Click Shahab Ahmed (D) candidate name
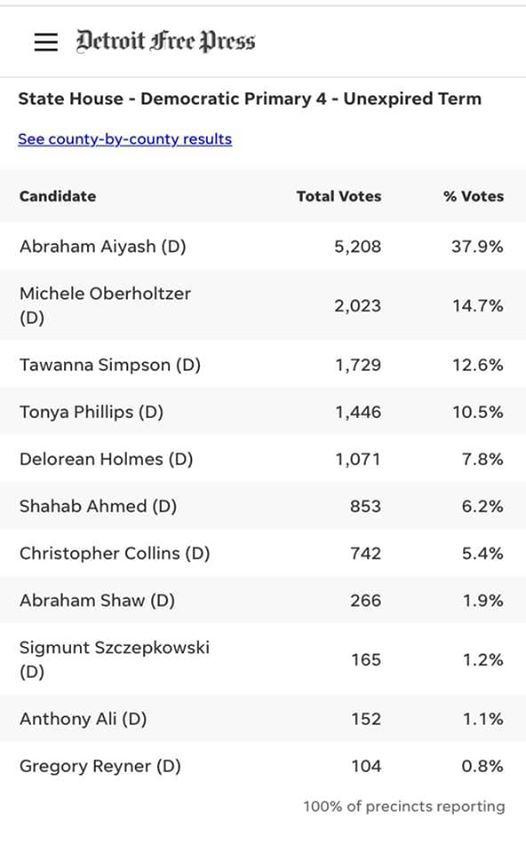526x852 pixels. coord(98,506)
